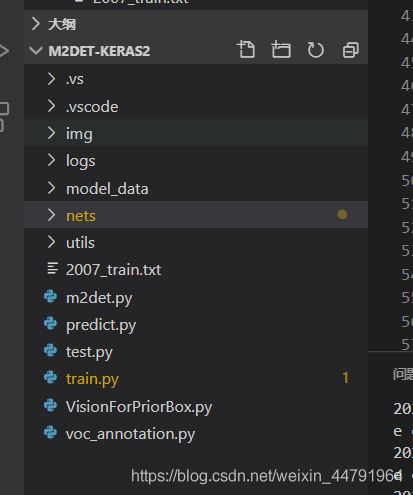Expand the .vscode folder
The height and width of the screenshot is (495, 413).
pos(196,106)
